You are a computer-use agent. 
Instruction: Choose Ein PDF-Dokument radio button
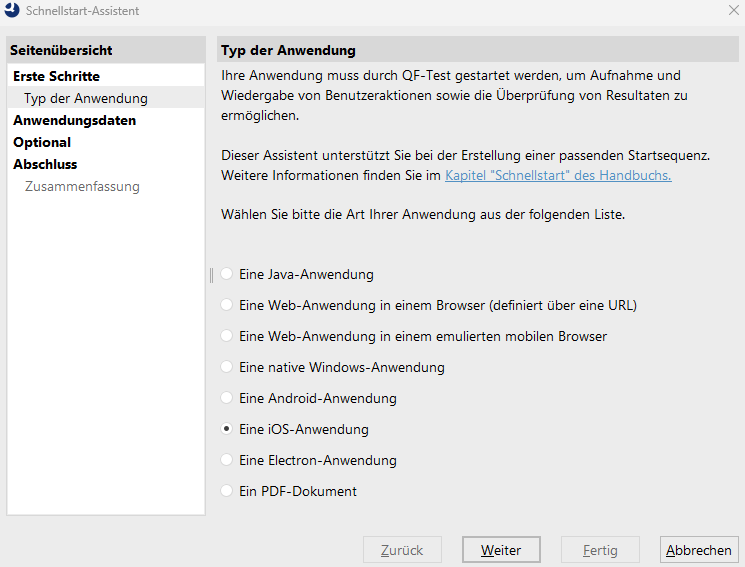pyautogui.click(x=227, y=491)
